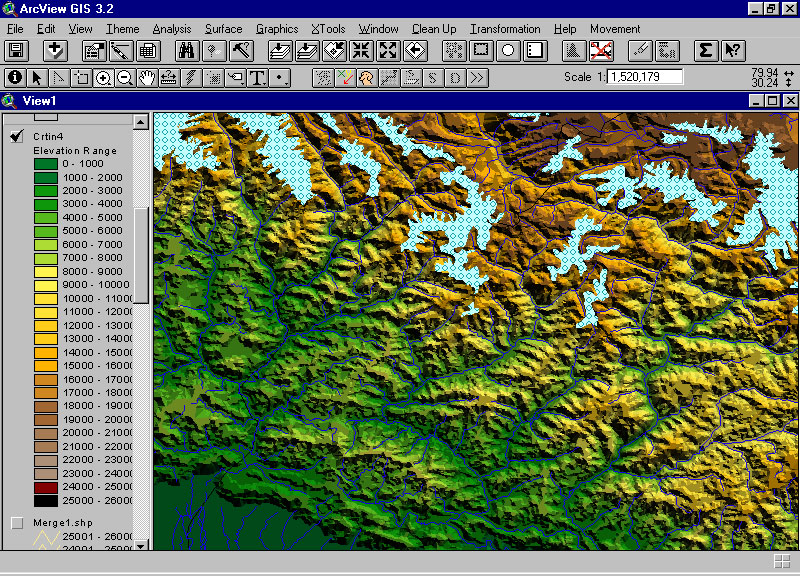Click the Zoom to Previous Extent arrow
Viewport: 800px width, 576px height.
[x=415, y=50]
